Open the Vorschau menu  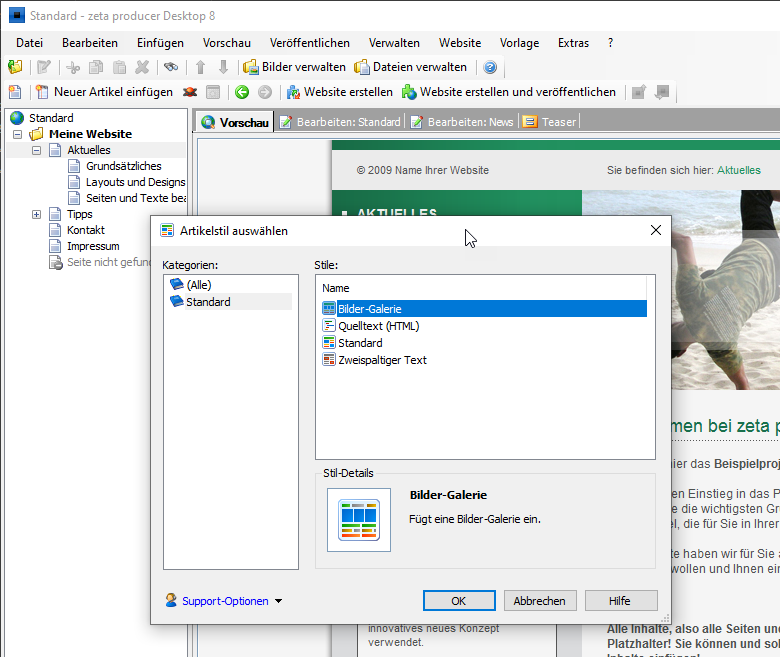pyautogui.click(x=227, y=43)
